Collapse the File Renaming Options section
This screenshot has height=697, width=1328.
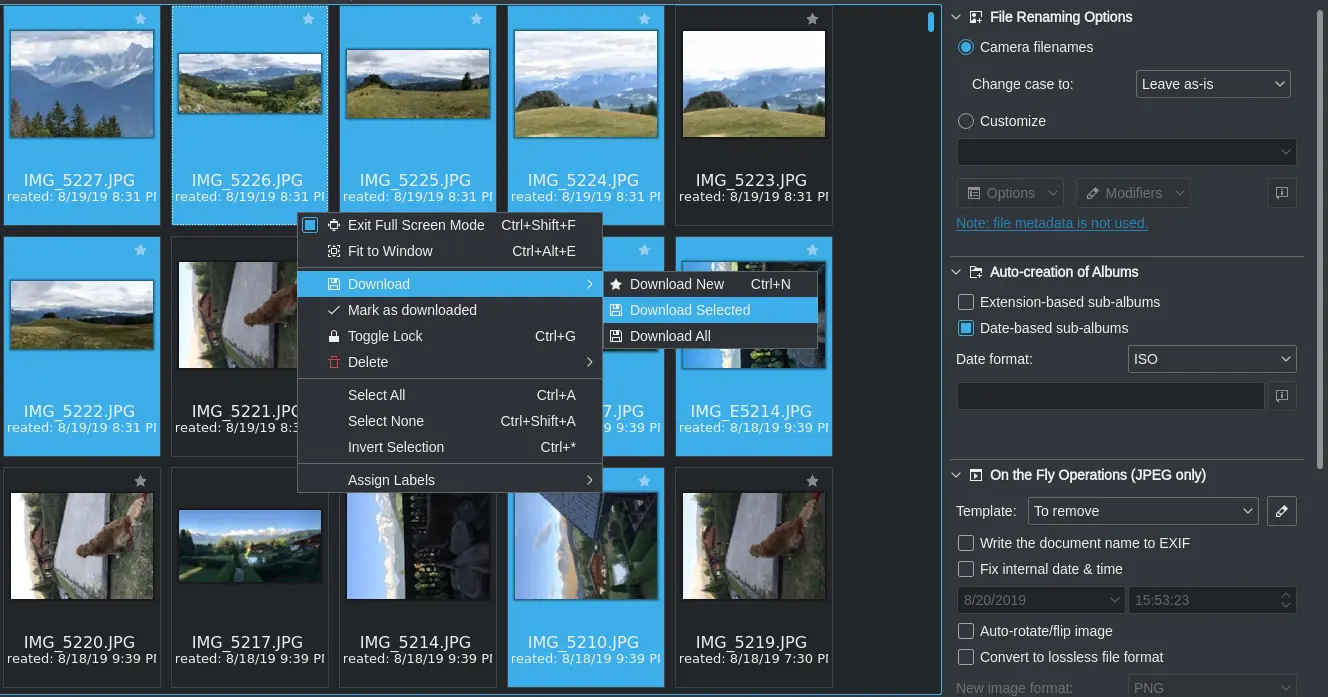956,17
